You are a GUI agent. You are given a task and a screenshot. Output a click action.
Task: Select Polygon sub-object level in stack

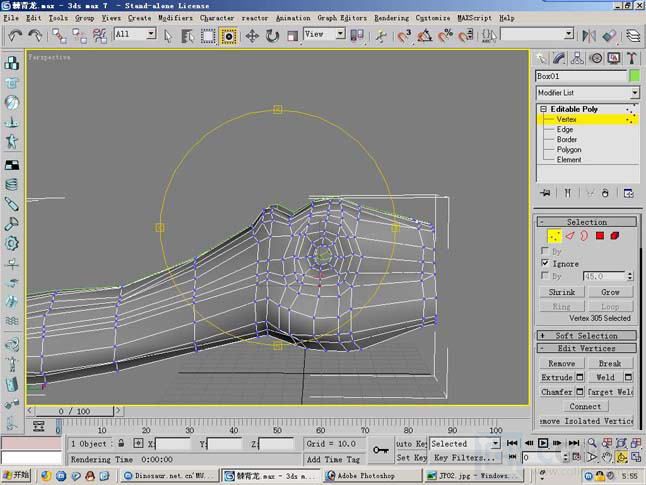click(569, 150)
